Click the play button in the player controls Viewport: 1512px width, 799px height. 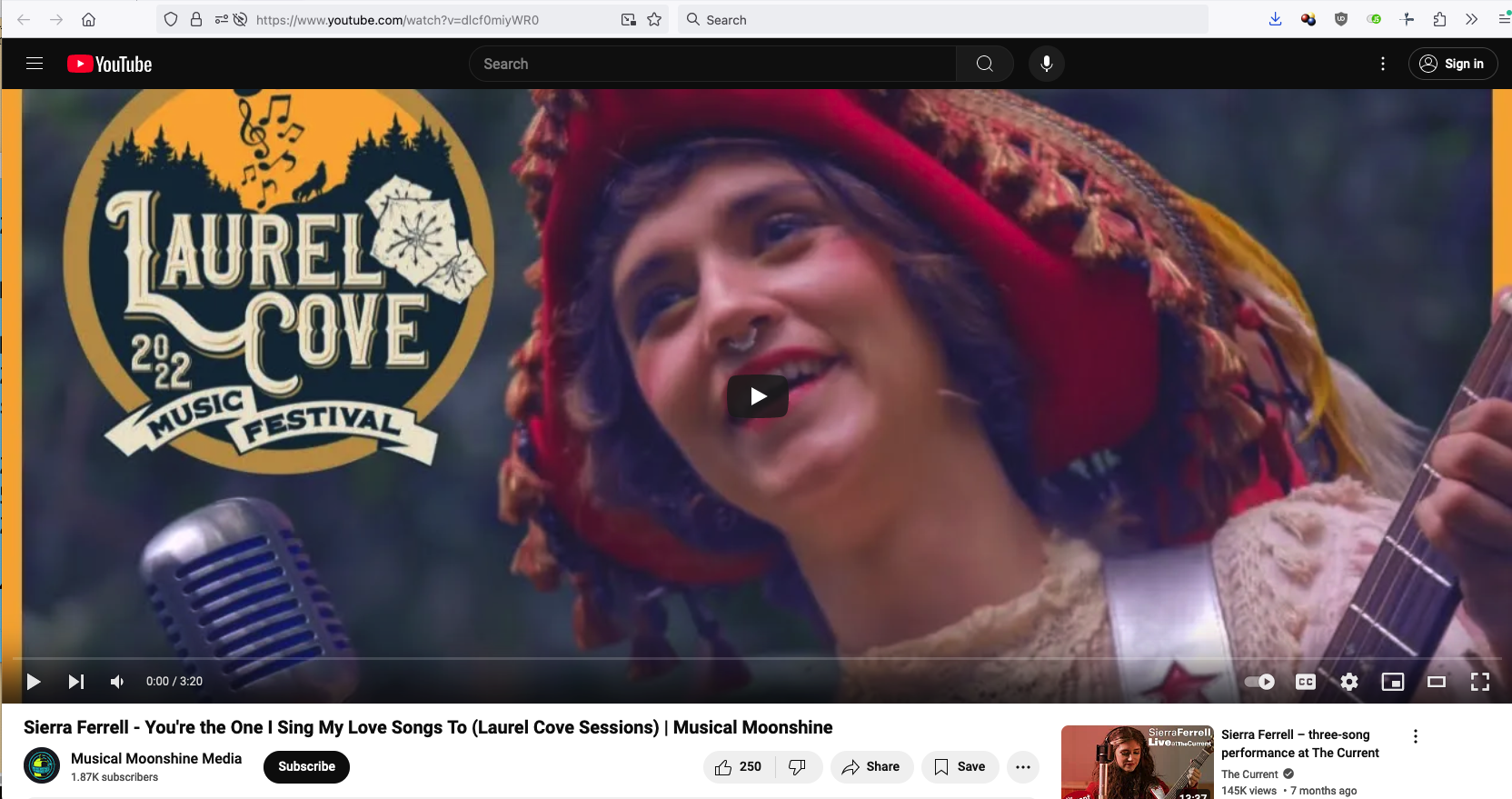pyautogui.click(x=34, y=682)
